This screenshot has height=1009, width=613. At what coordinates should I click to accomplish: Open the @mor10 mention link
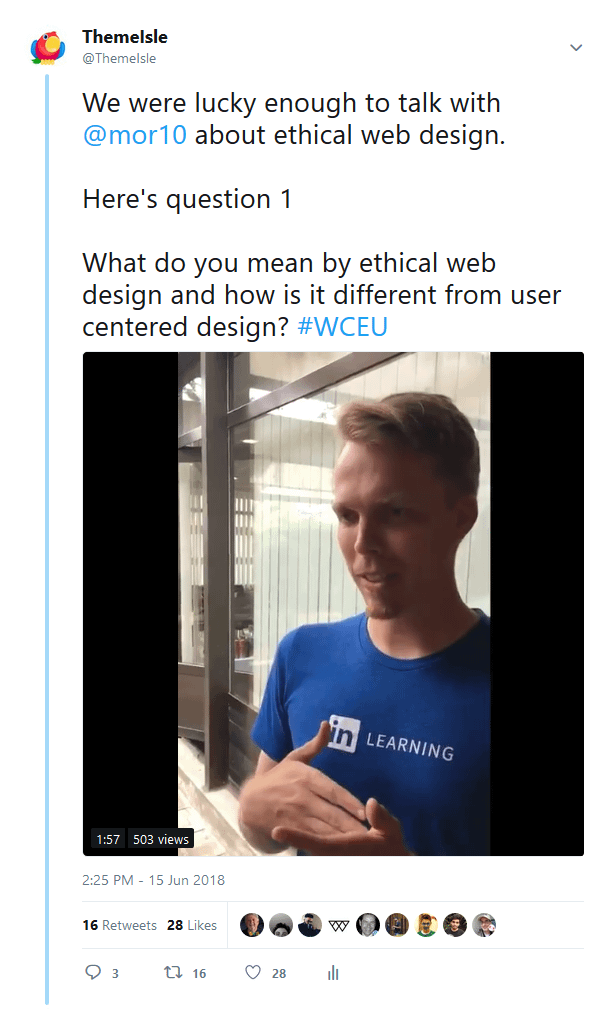tap(135, 135)
